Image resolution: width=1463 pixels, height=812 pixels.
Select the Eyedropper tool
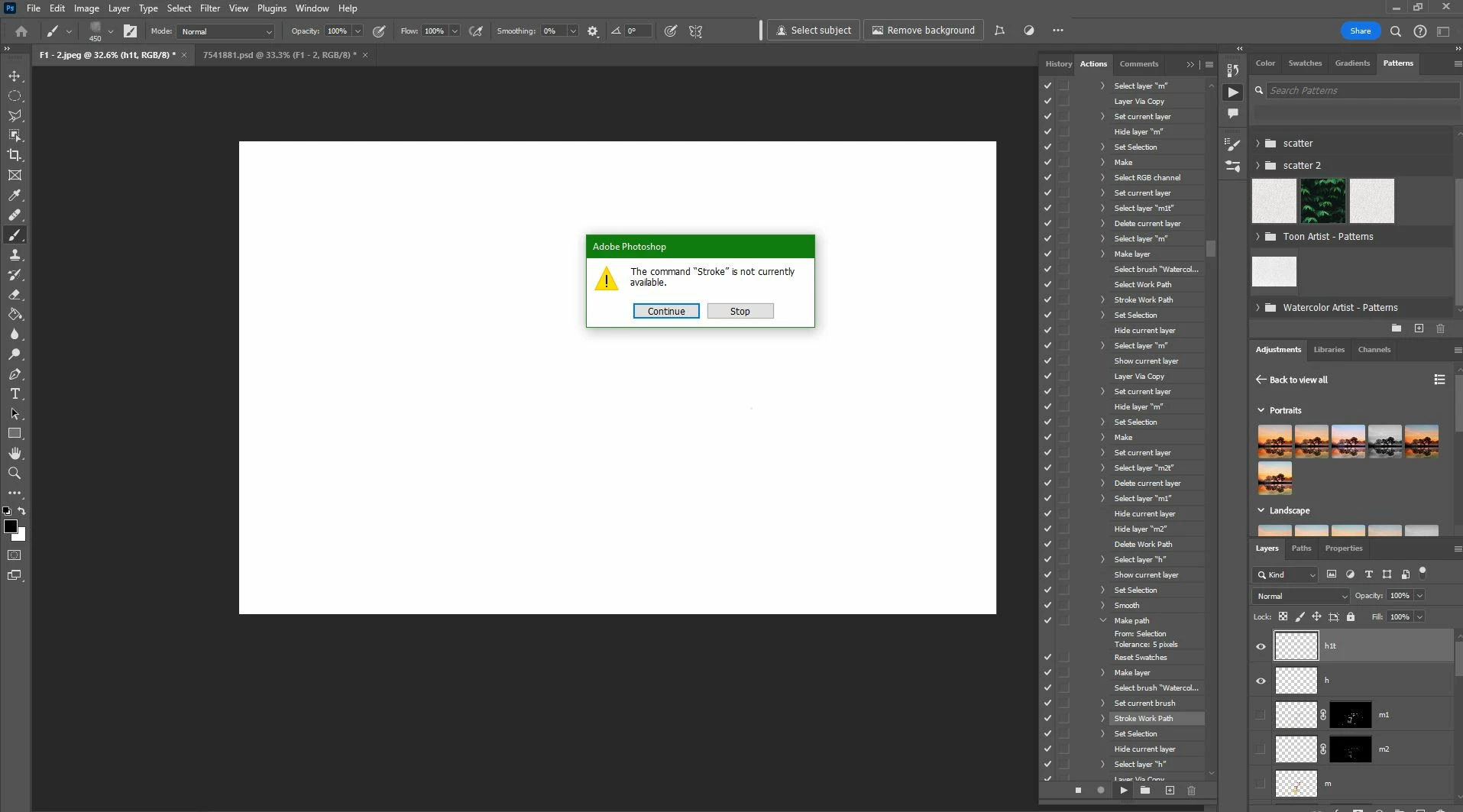(15, 196)
